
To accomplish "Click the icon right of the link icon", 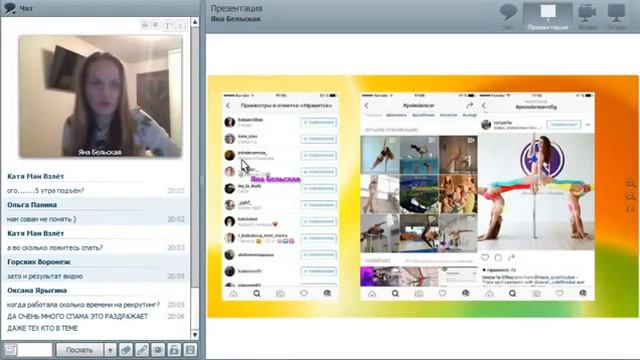I will 158,350.
